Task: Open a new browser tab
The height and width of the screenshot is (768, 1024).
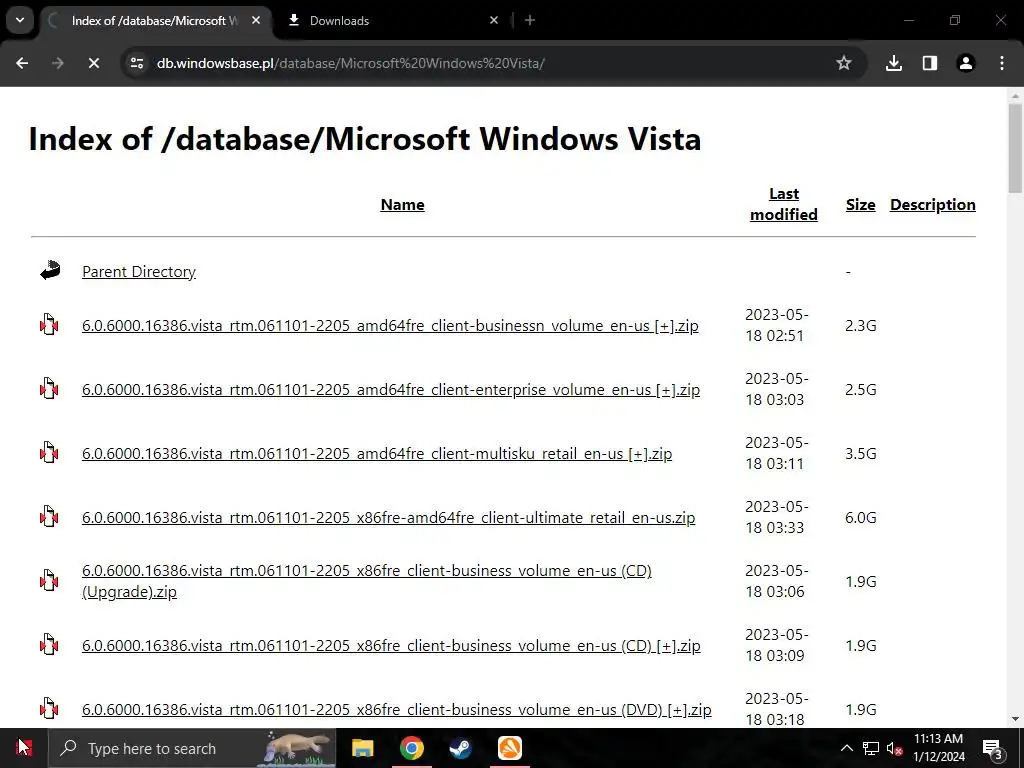Action: tap(530, 20)
